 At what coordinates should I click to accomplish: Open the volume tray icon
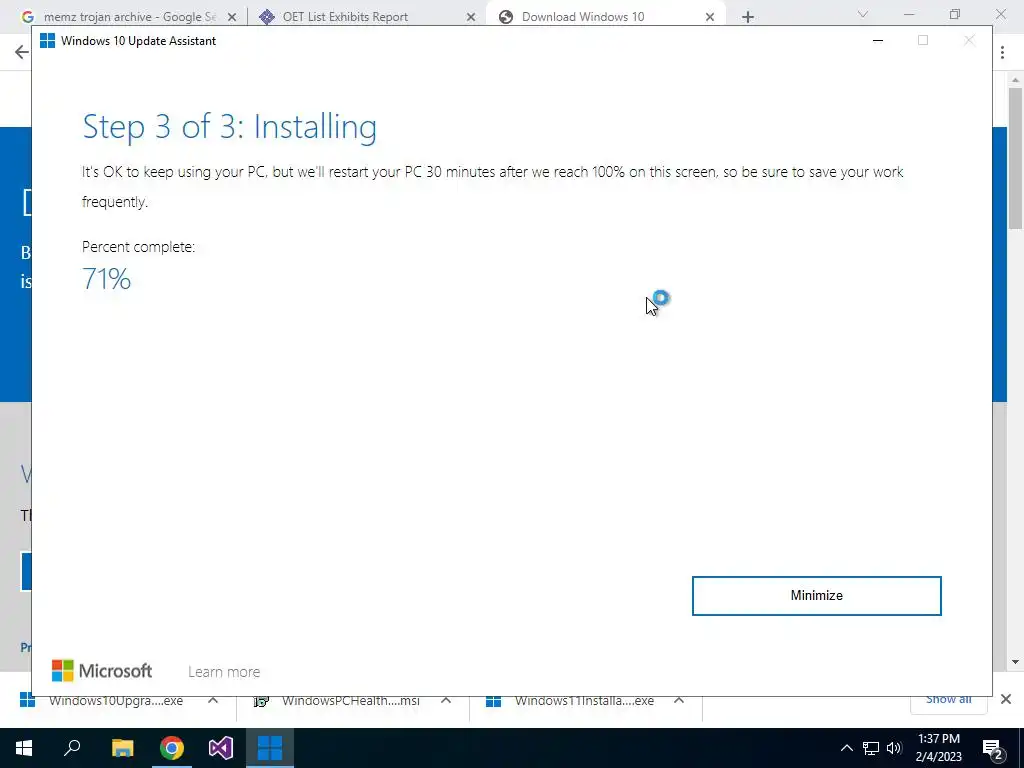[894, 748]
